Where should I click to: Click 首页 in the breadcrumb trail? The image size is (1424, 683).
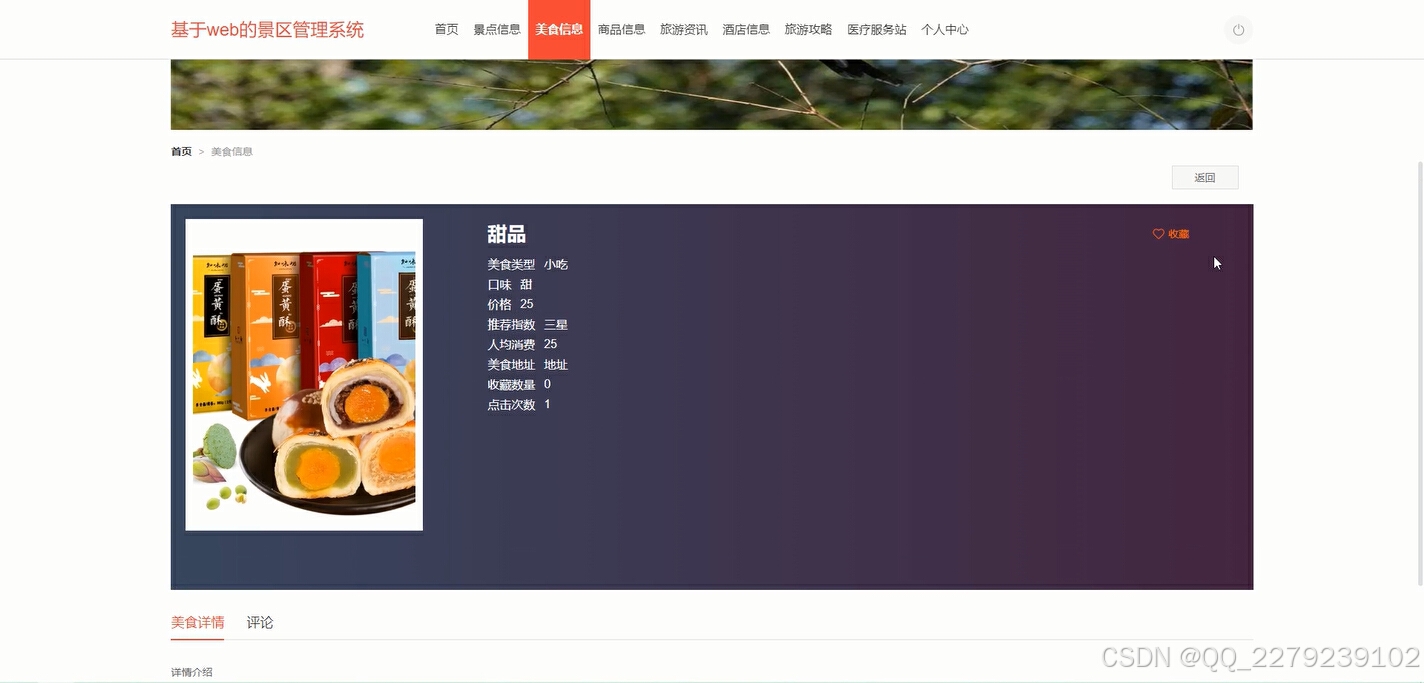[x=181, y=151]
